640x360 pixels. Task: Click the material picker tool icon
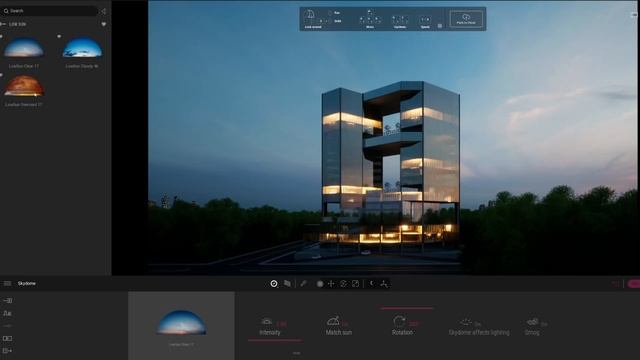pos(287,283)
